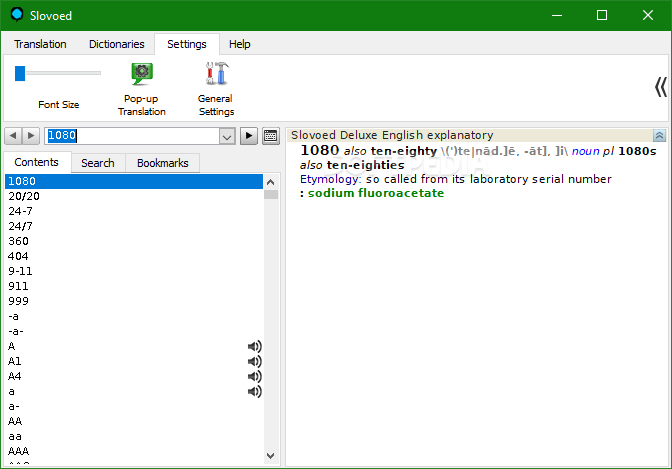
Task: Open the Bookmarks tab
Action: (163, 163)
